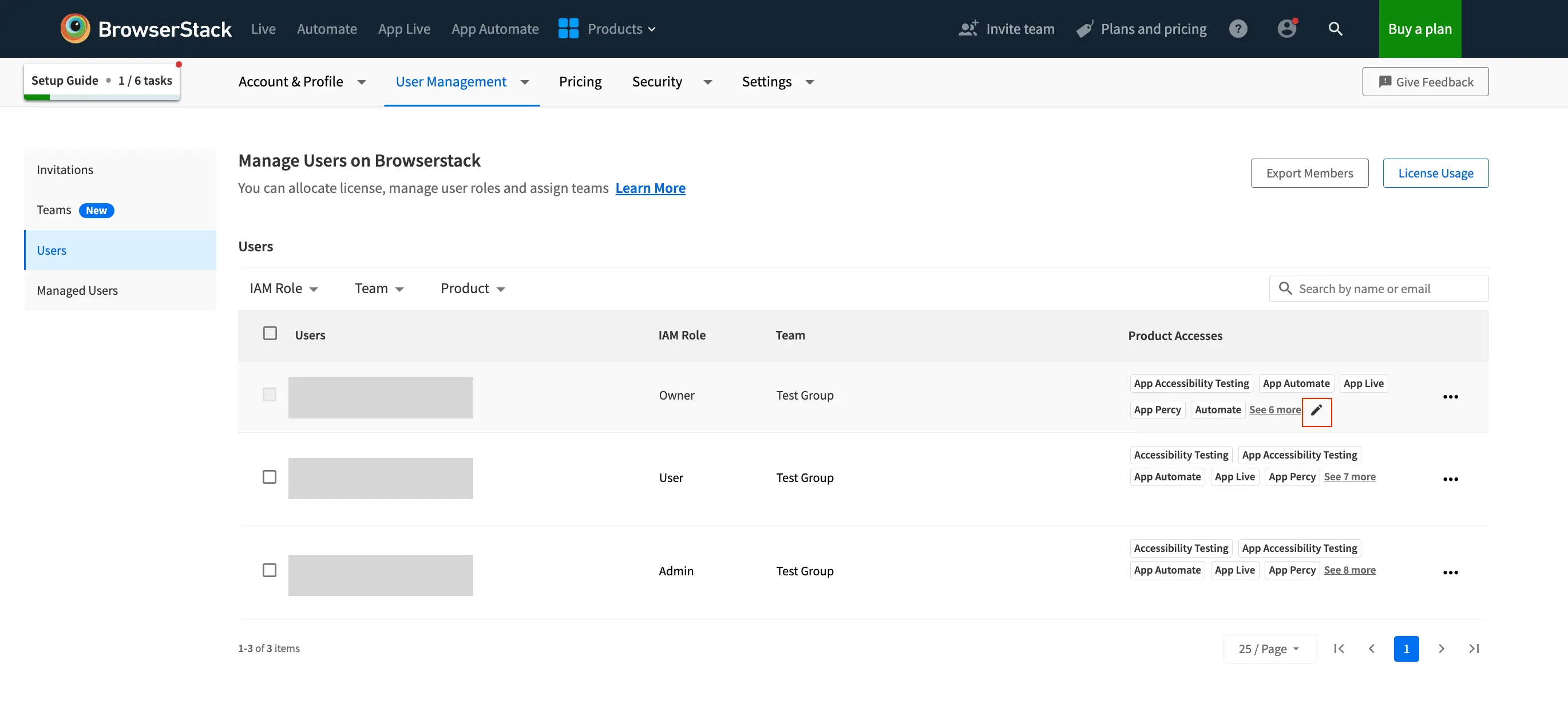Click the next page chevron
The image size is (1568, 703).
[1441, 649]
